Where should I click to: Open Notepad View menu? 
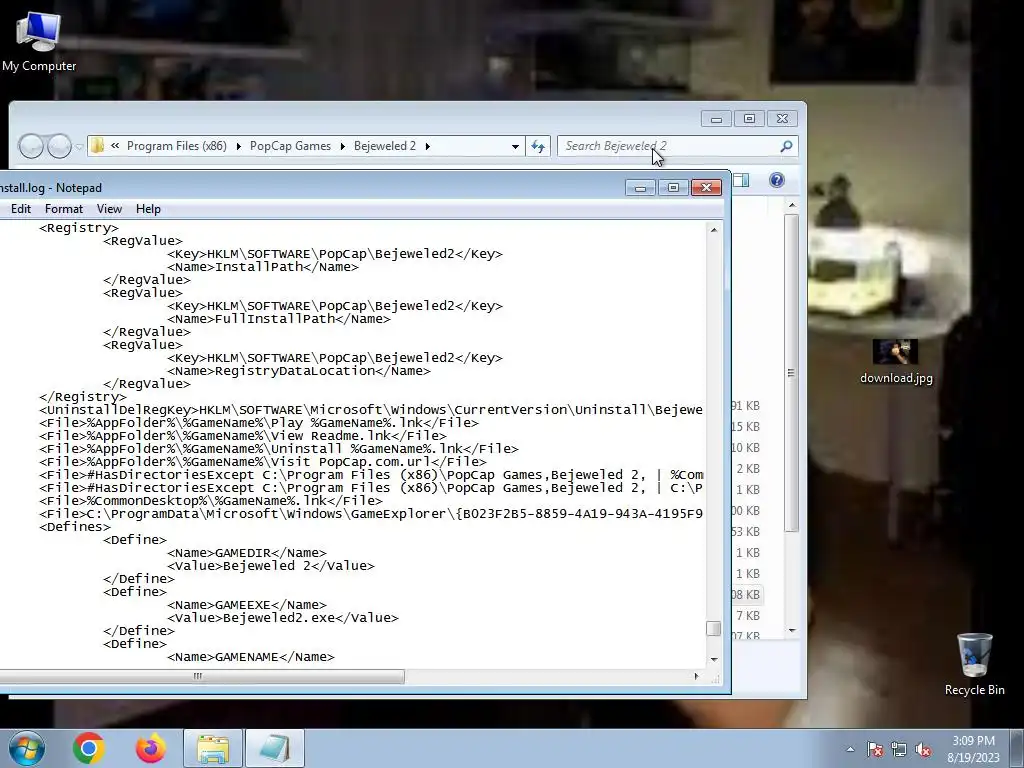109,209
